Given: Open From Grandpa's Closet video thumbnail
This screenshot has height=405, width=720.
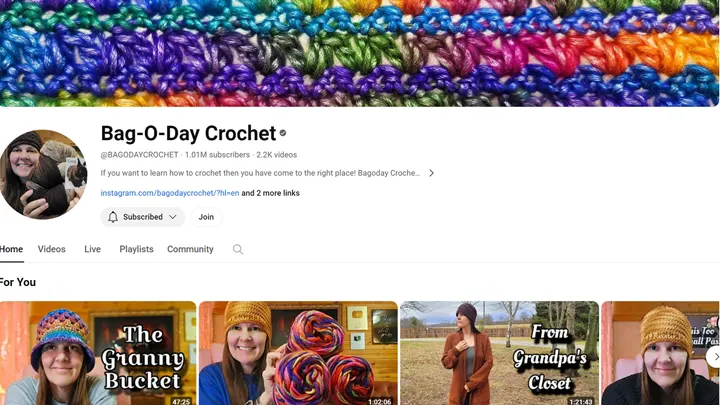Looking at the screenshot, I should 500,353.
